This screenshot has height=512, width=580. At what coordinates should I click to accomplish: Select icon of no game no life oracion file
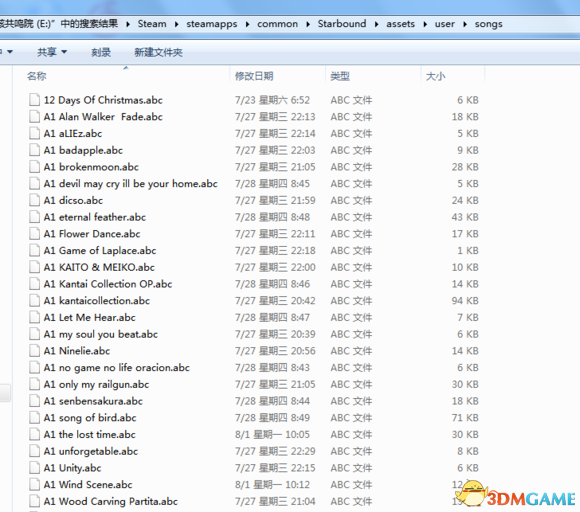(x=34, y=367)
